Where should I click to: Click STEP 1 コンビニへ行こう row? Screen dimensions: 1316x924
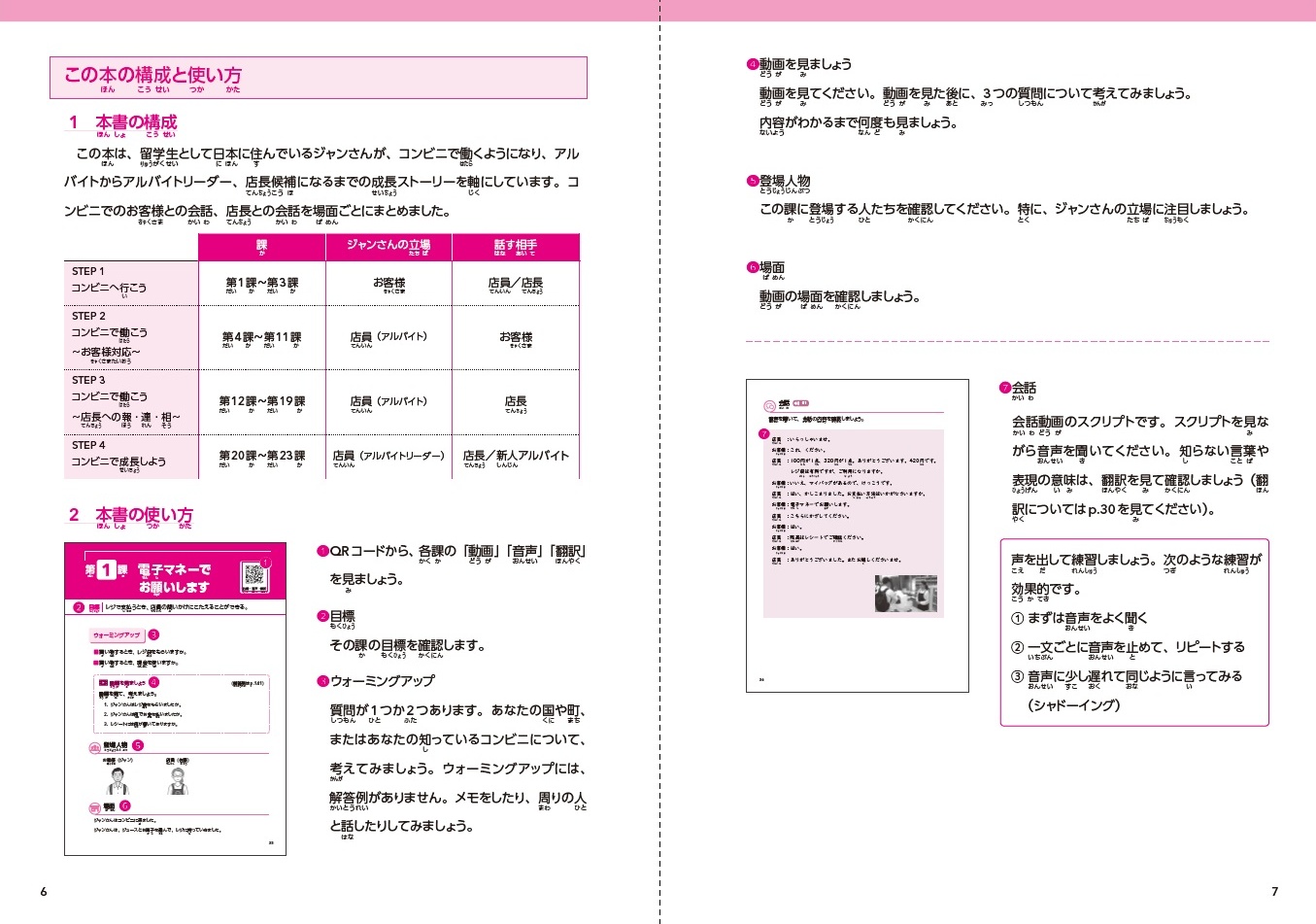coord(130,283)
